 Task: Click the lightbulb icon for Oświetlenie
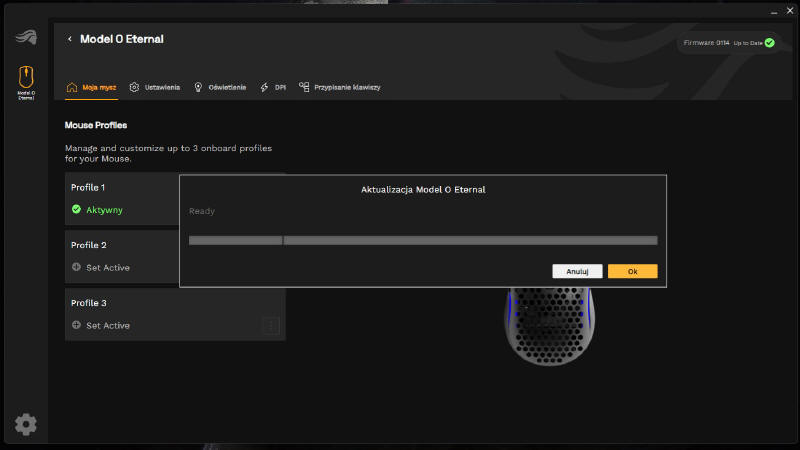[198, 87]
